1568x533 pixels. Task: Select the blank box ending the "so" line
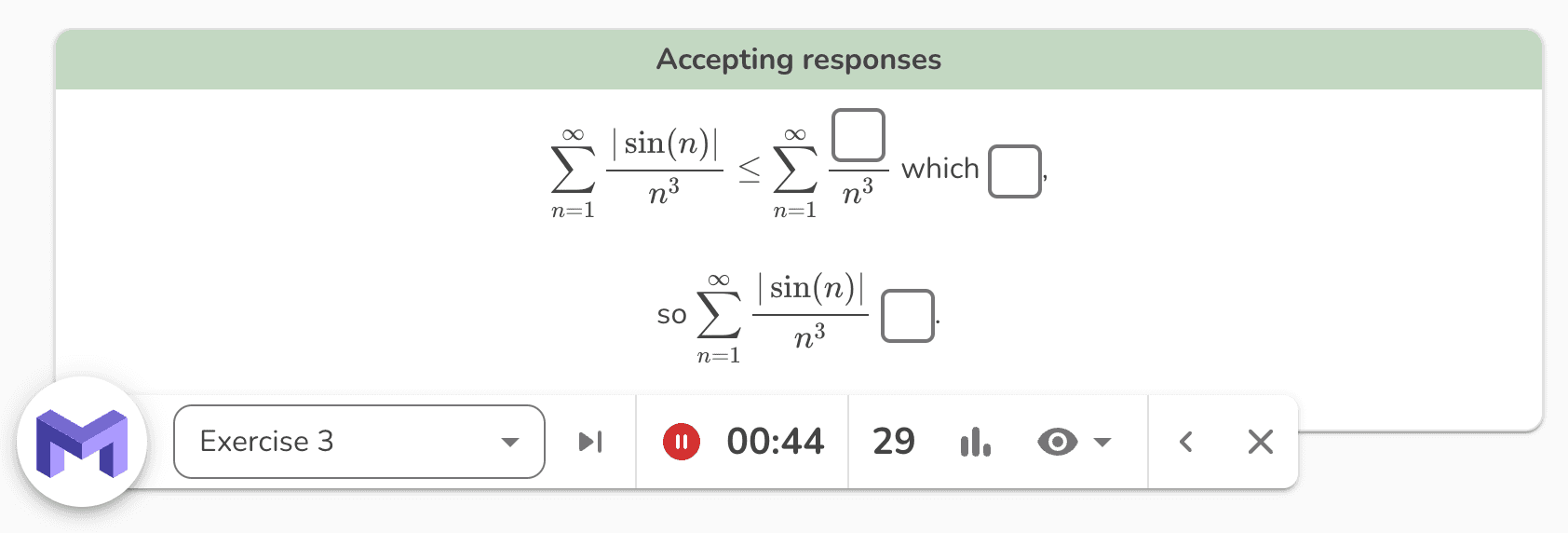(907, 316)
